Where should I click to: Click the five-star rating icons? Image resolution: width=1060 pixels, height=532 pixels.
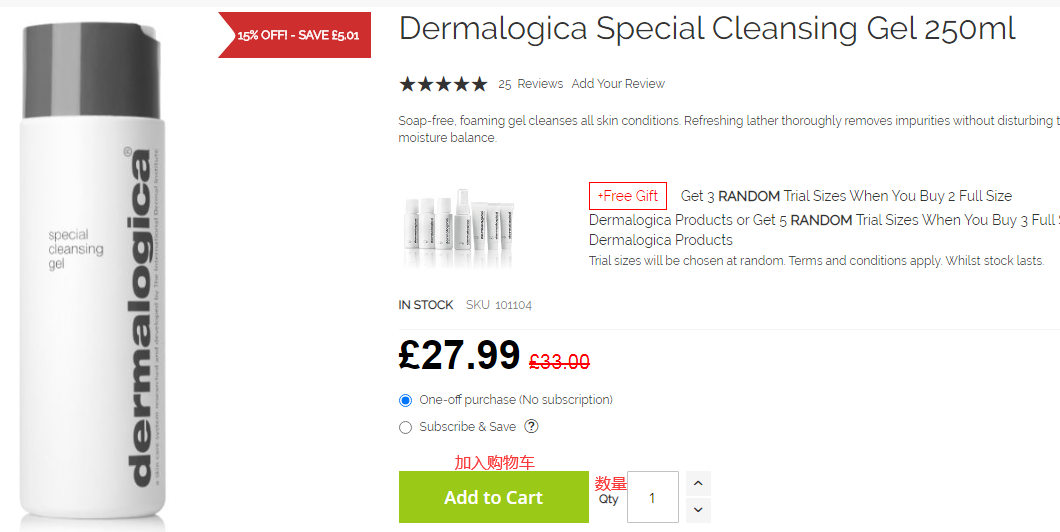pyautogui.click(x=443, y=84)
